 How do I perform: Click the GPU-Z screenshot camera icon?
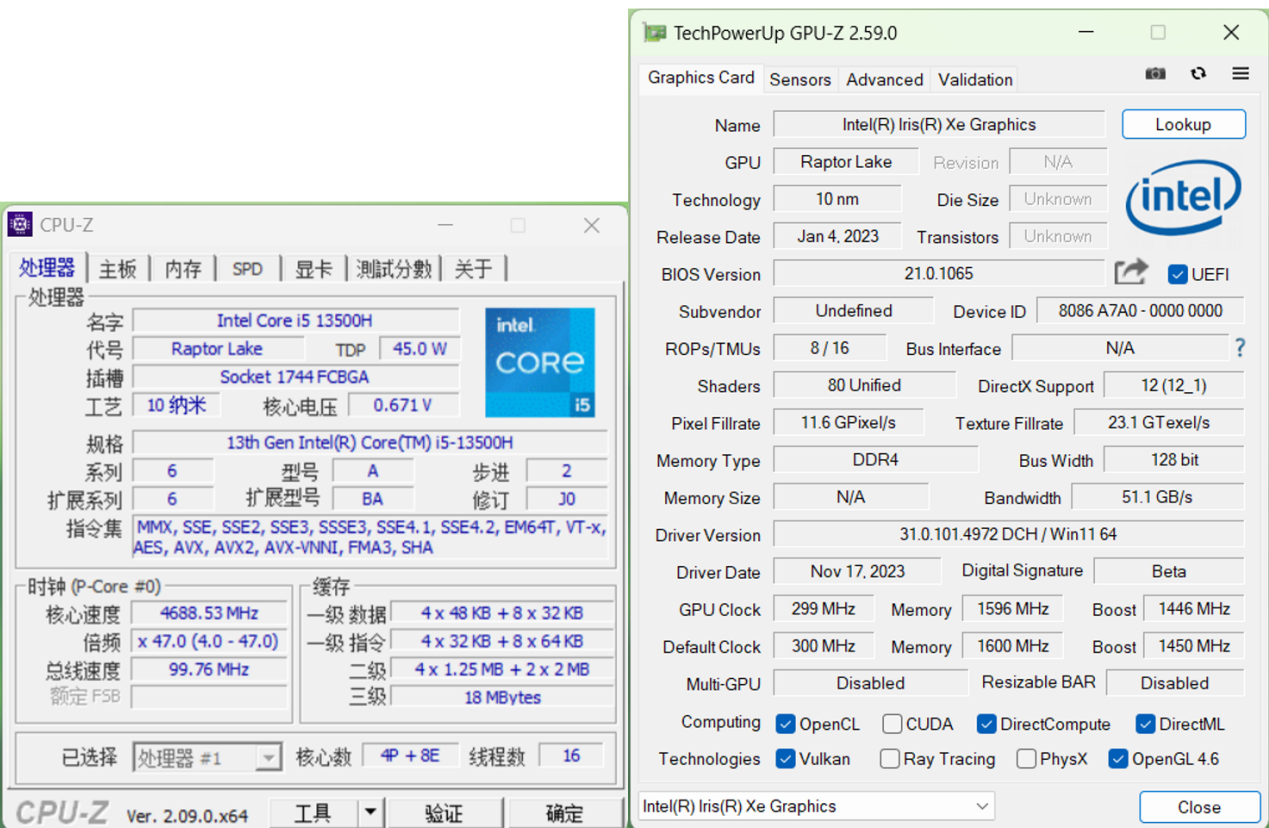click(x=1155, y=74)
